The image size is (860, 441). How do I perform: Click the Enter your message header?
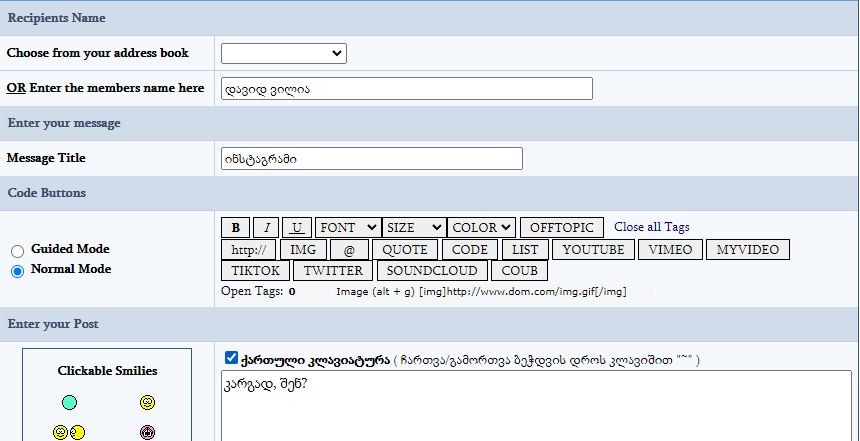click(x=64, y=123)
